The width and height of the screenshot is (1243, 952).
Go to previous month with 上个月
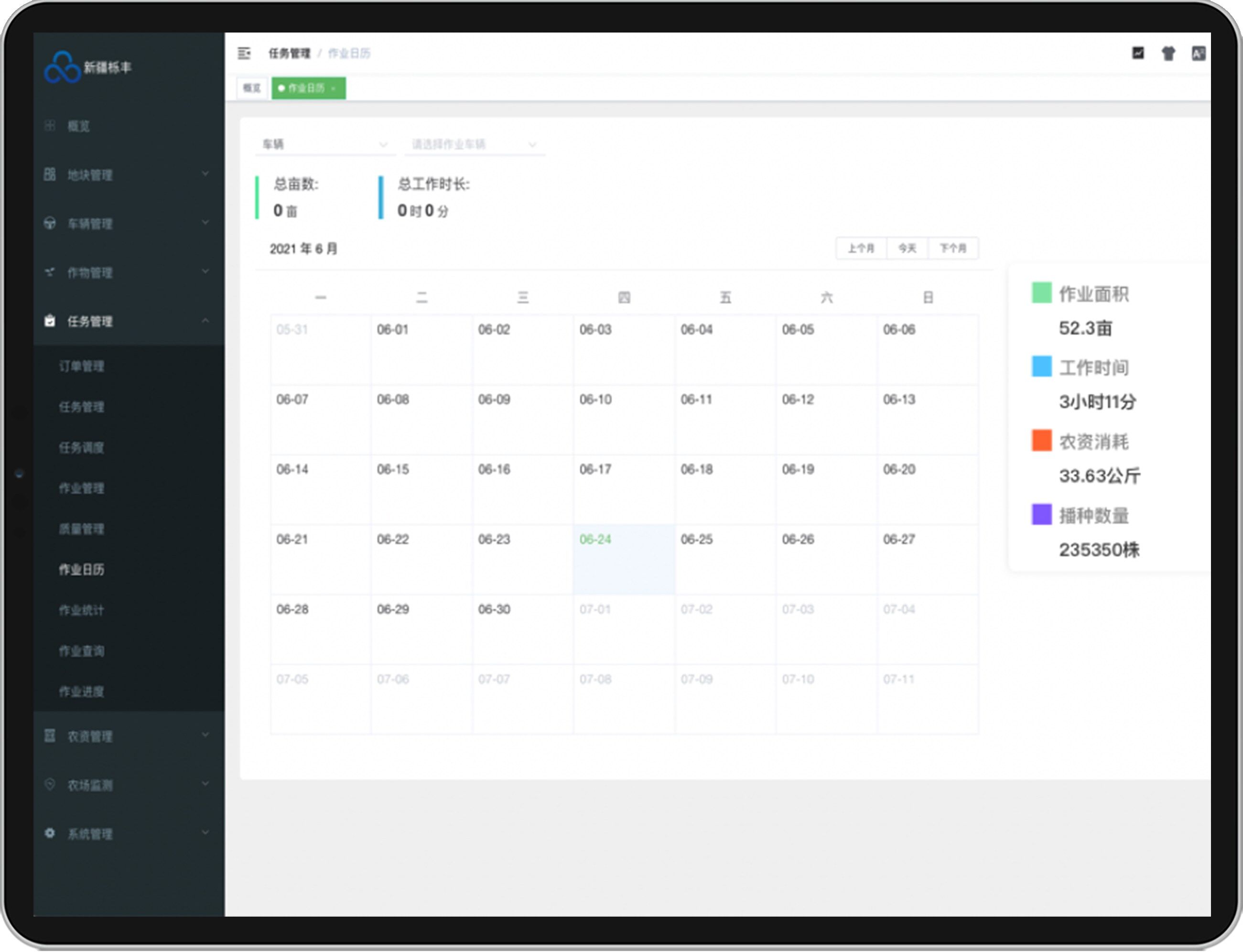coord(861,248)
